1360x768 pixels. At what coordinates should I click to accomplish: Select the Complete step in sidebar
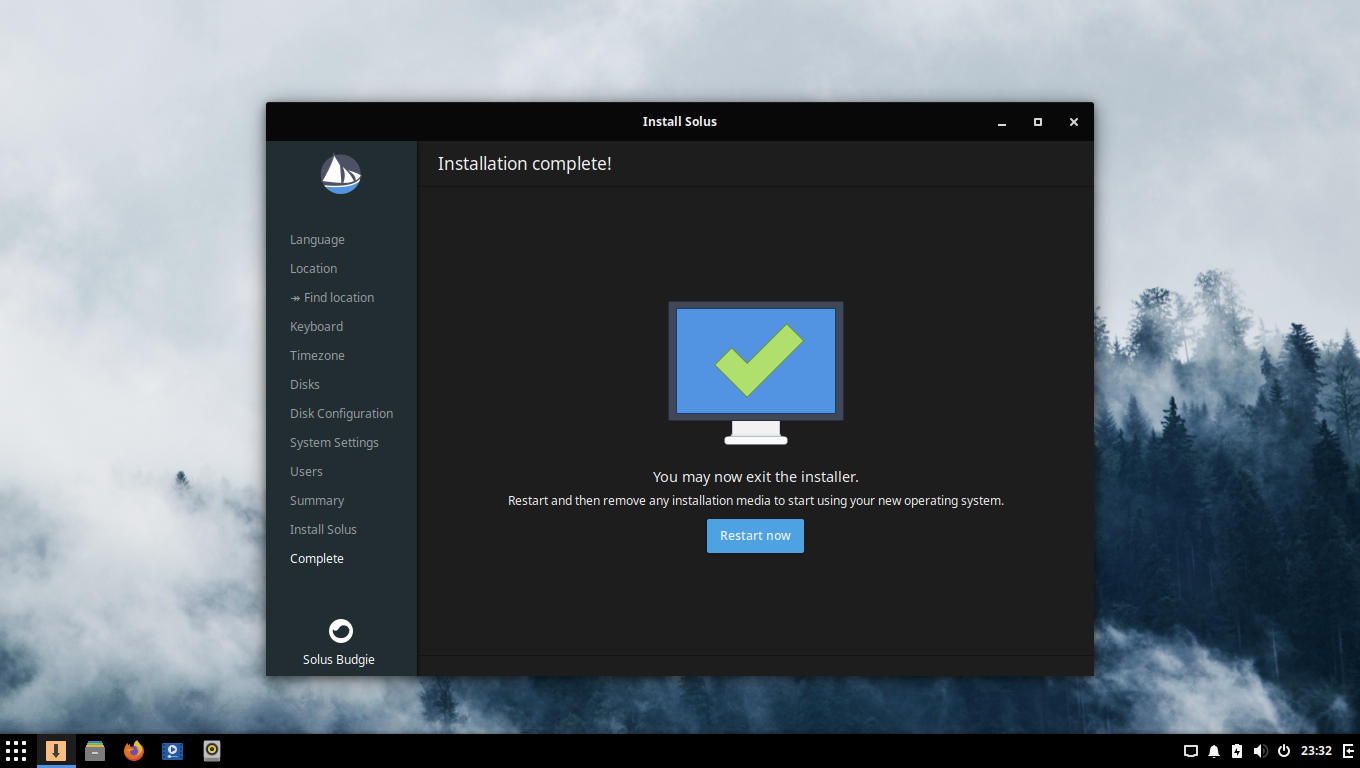317,559
